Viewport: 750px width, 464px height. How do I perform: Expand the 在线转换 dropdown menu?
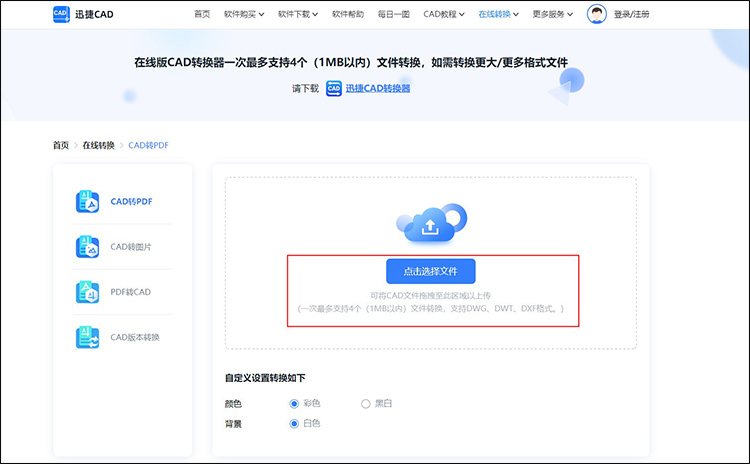click(x=498, y=14)
